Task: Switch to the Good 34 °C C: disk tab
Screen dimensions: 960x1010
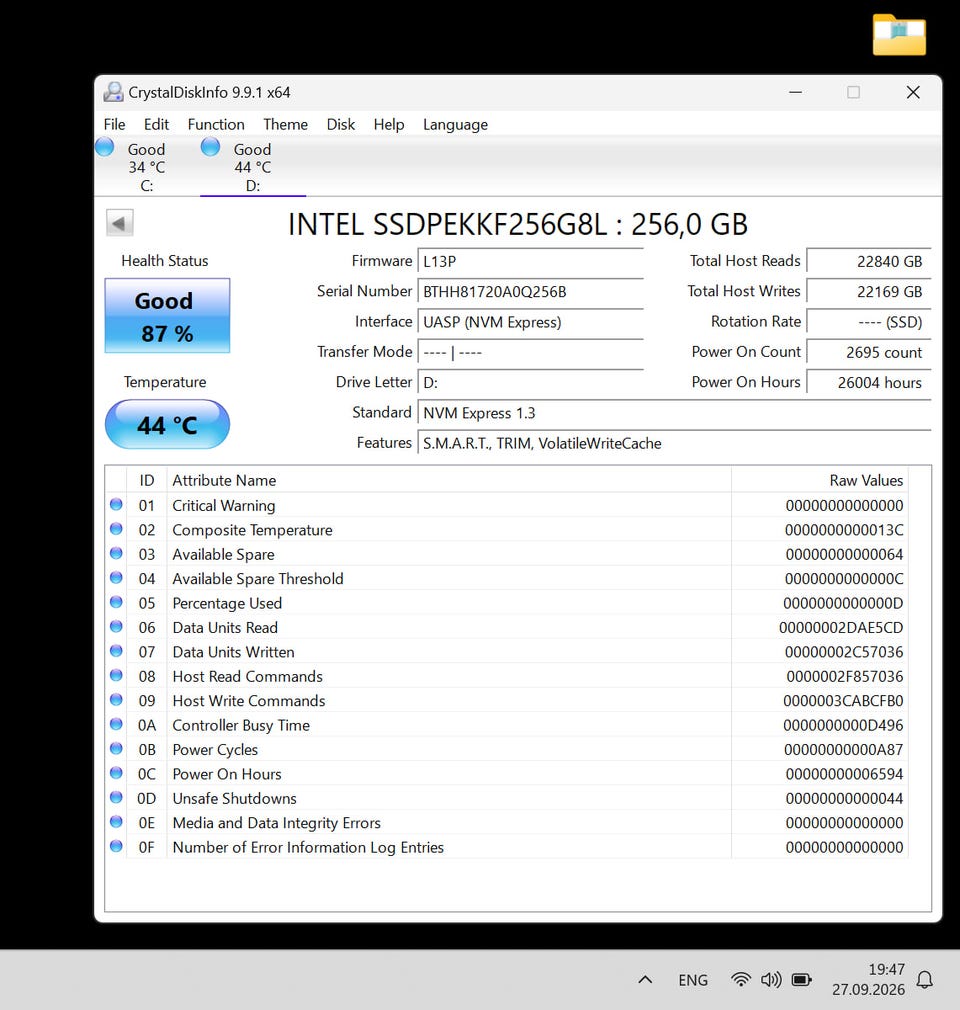Action: [147, 167]
